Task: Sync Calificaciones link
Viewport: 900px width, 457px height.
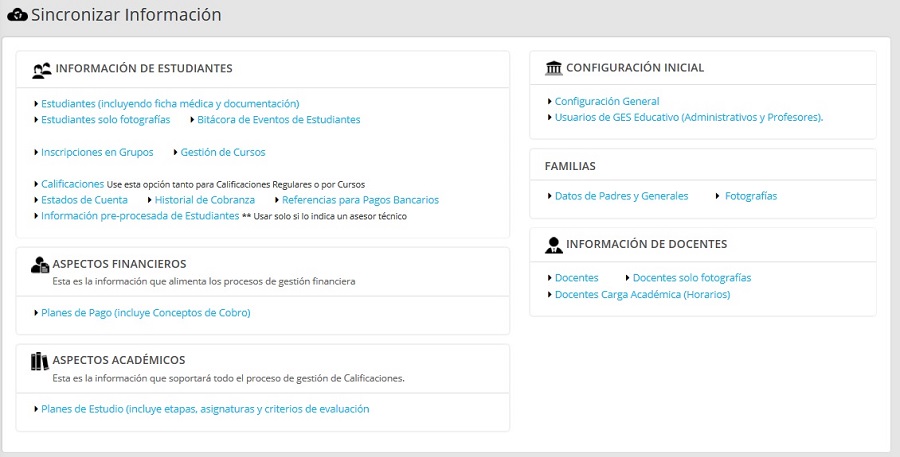Action: (x=72, y=184)
